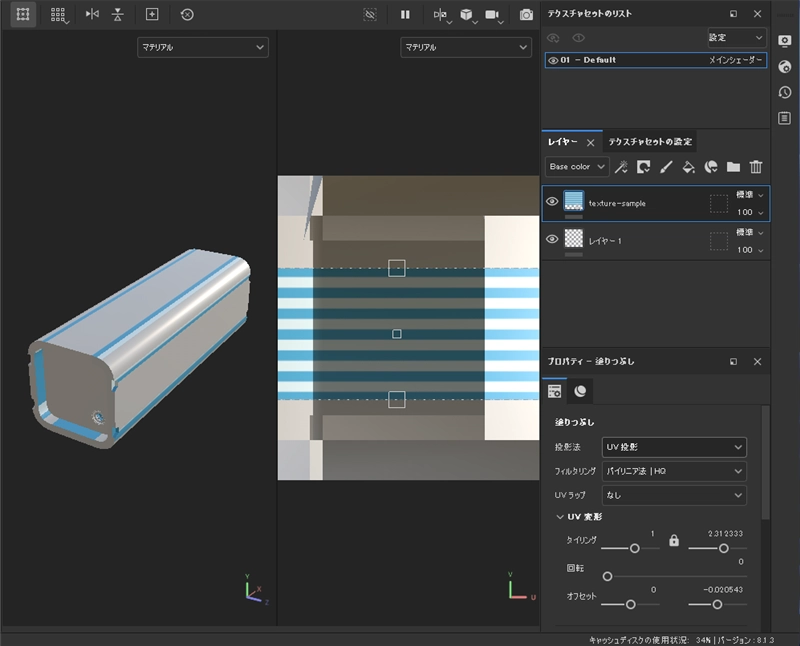Image resolution: width=800 pixels, height=646 pixels.
Task: Open blend mode dropdown for レイヤー 1
Action: [749, 233]
